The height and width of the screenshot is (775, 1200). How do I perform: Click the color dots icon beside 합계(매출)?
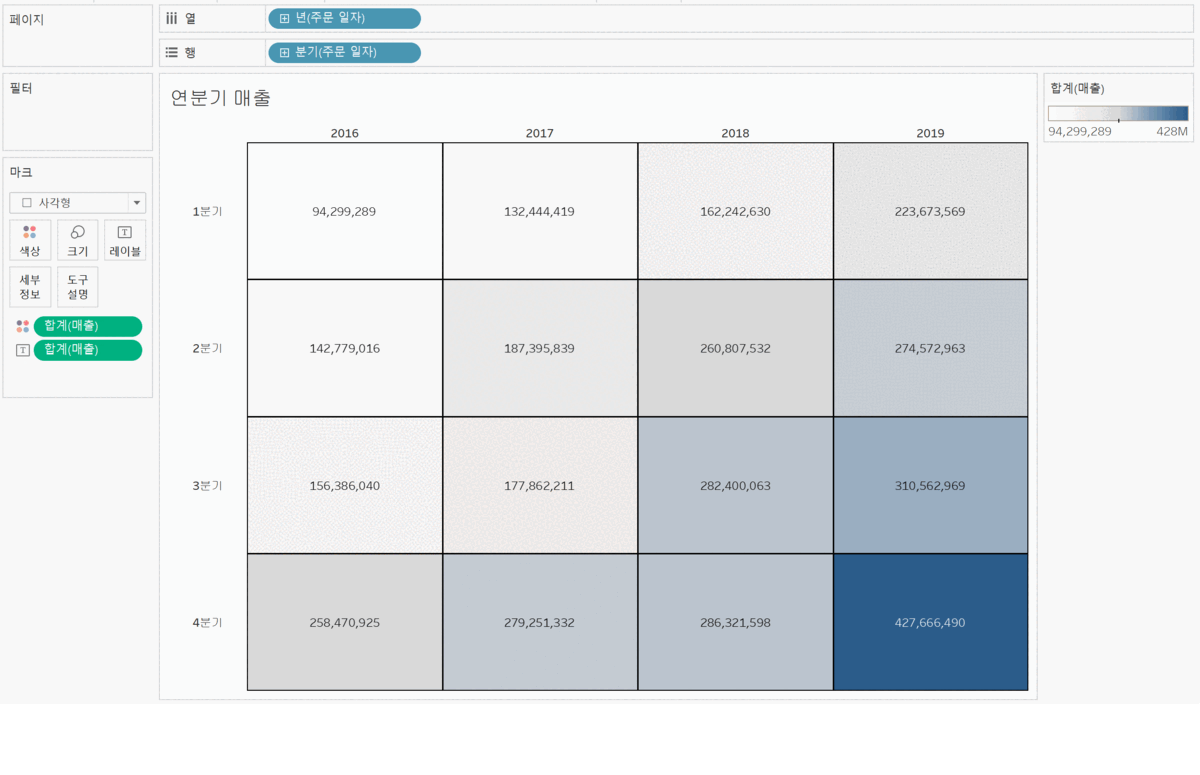coord(22,326)
